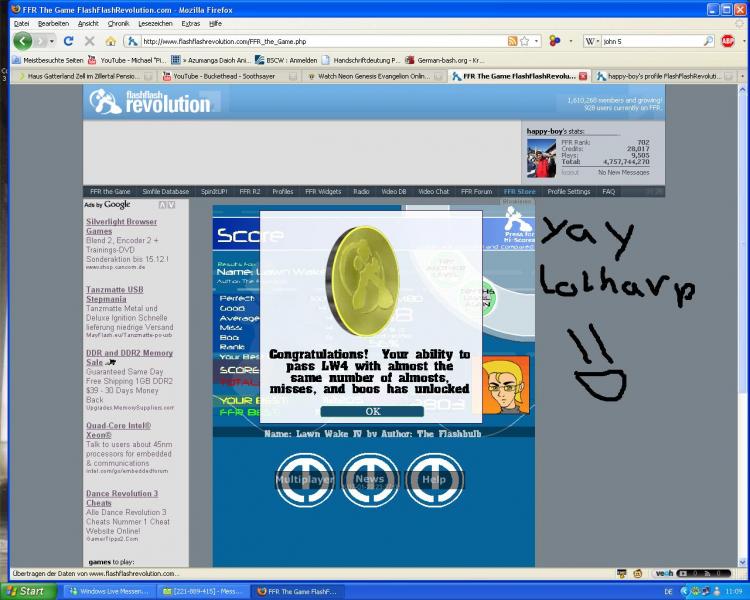Click the RSS feed icon in address bar
This screenshot has width=750, height=600.
click(512, 41)
